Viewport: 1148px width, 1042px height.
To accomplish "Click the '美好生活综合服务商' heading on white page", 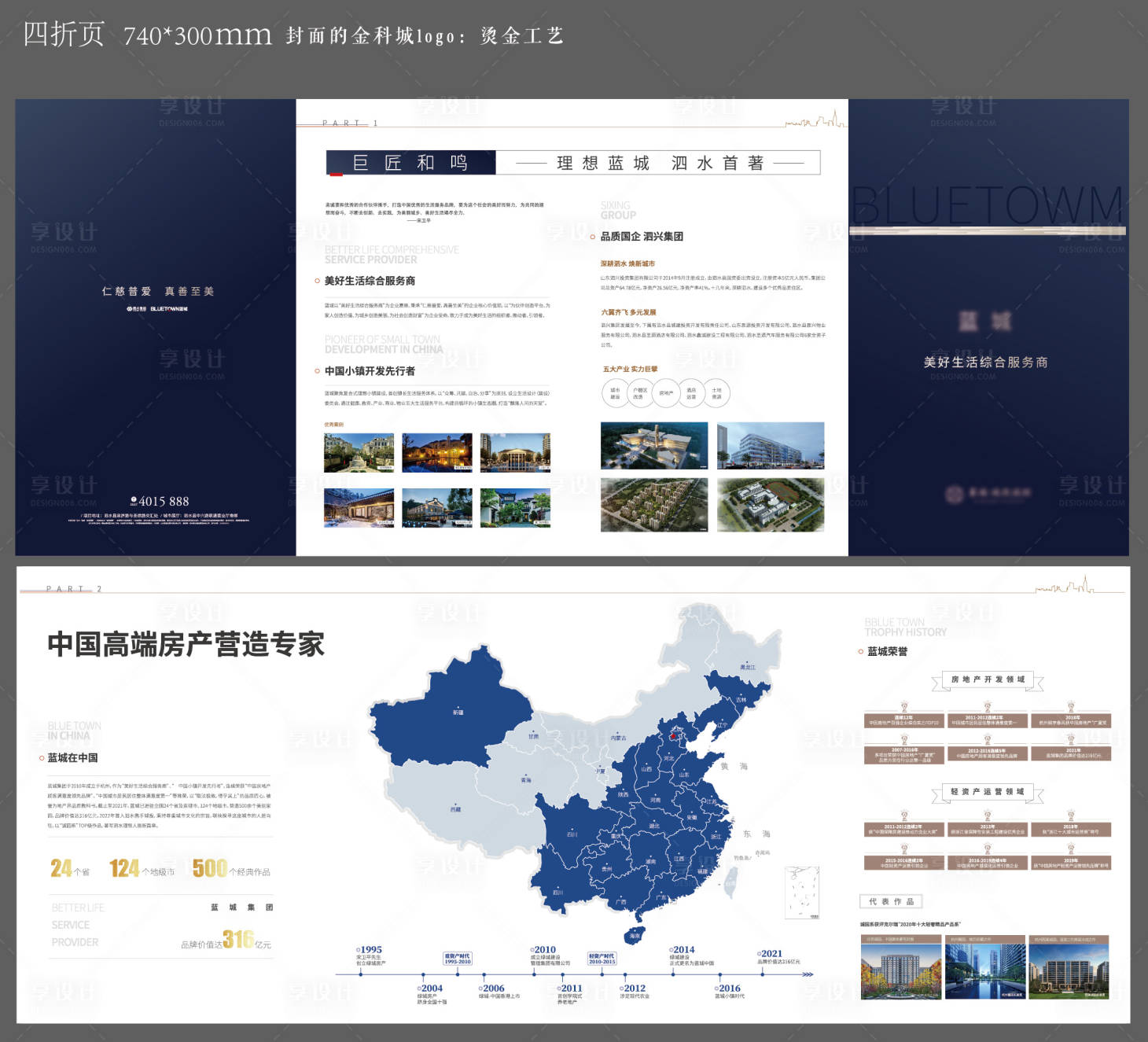I will pyautogui.click(x=370, y=281).
